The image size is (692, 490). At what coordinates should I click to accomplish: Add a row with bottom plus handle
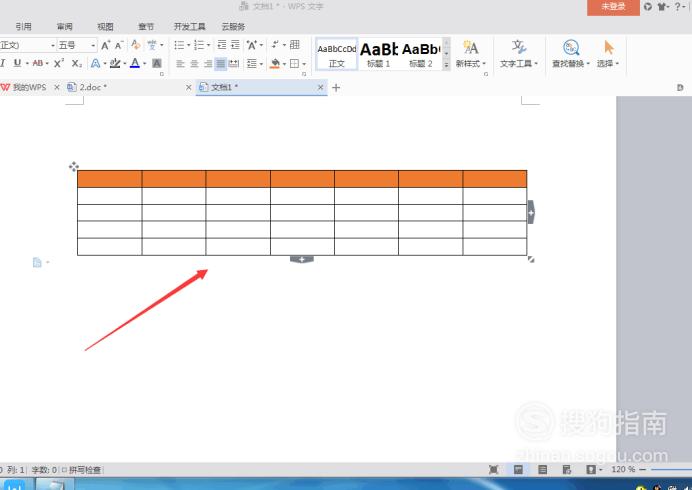pos(302,260)
